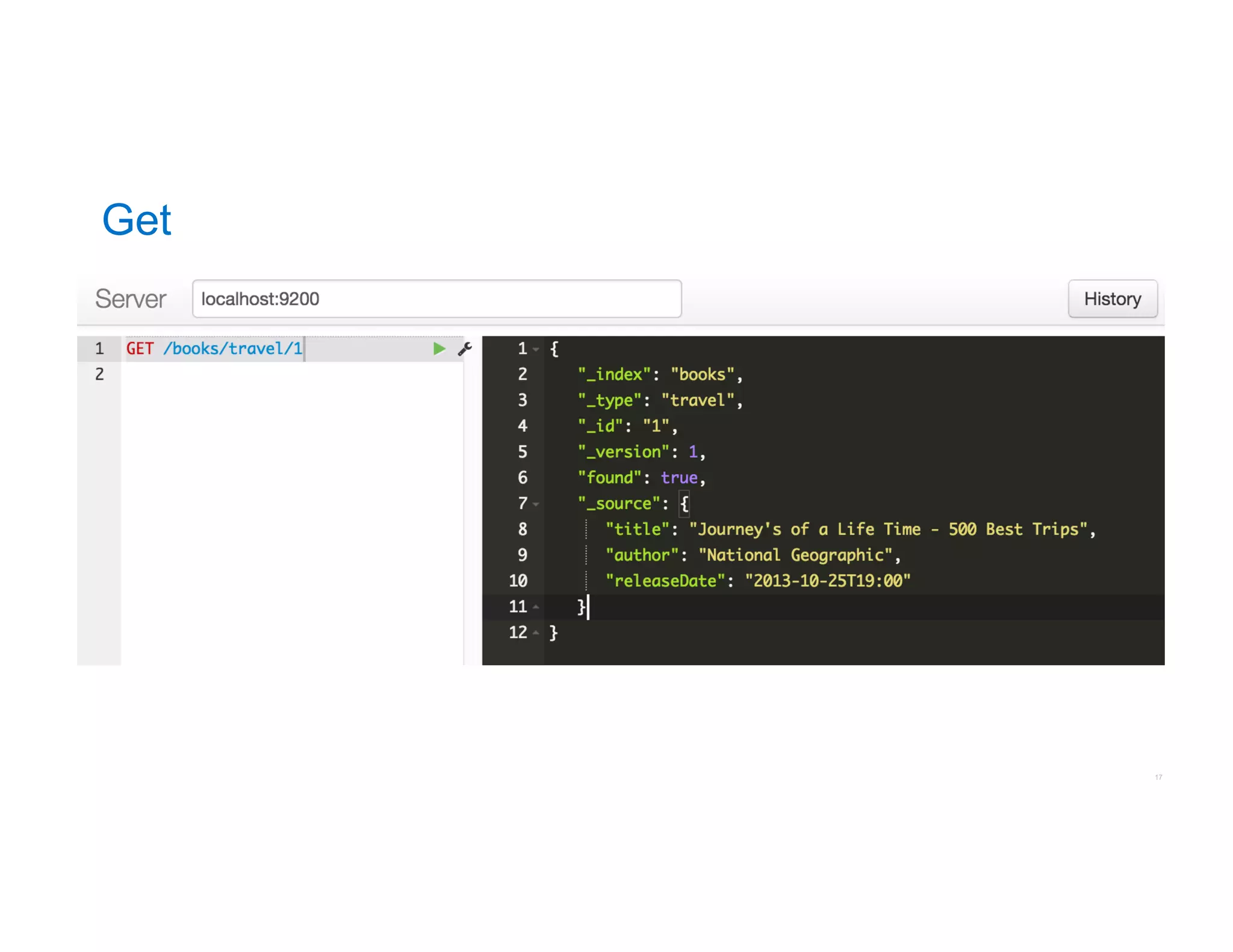Place cursor in GET /books/travel/1 request

pyautogui.click(x=214, y=348)
